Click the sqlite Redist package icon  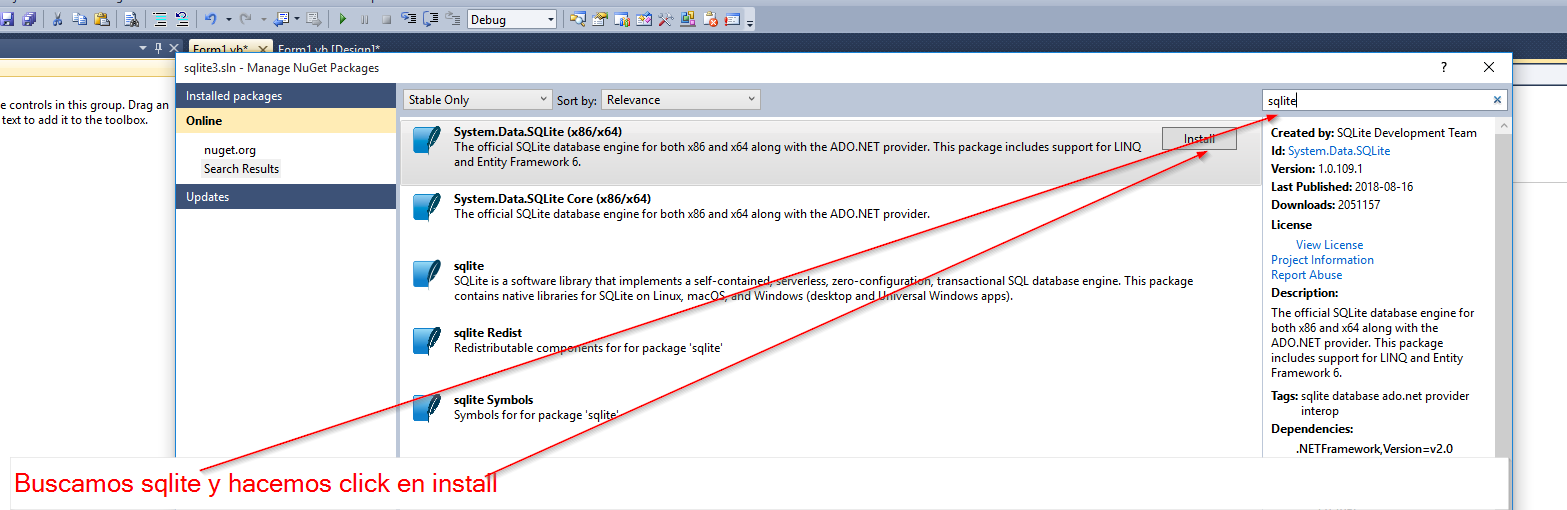point(427,341)
